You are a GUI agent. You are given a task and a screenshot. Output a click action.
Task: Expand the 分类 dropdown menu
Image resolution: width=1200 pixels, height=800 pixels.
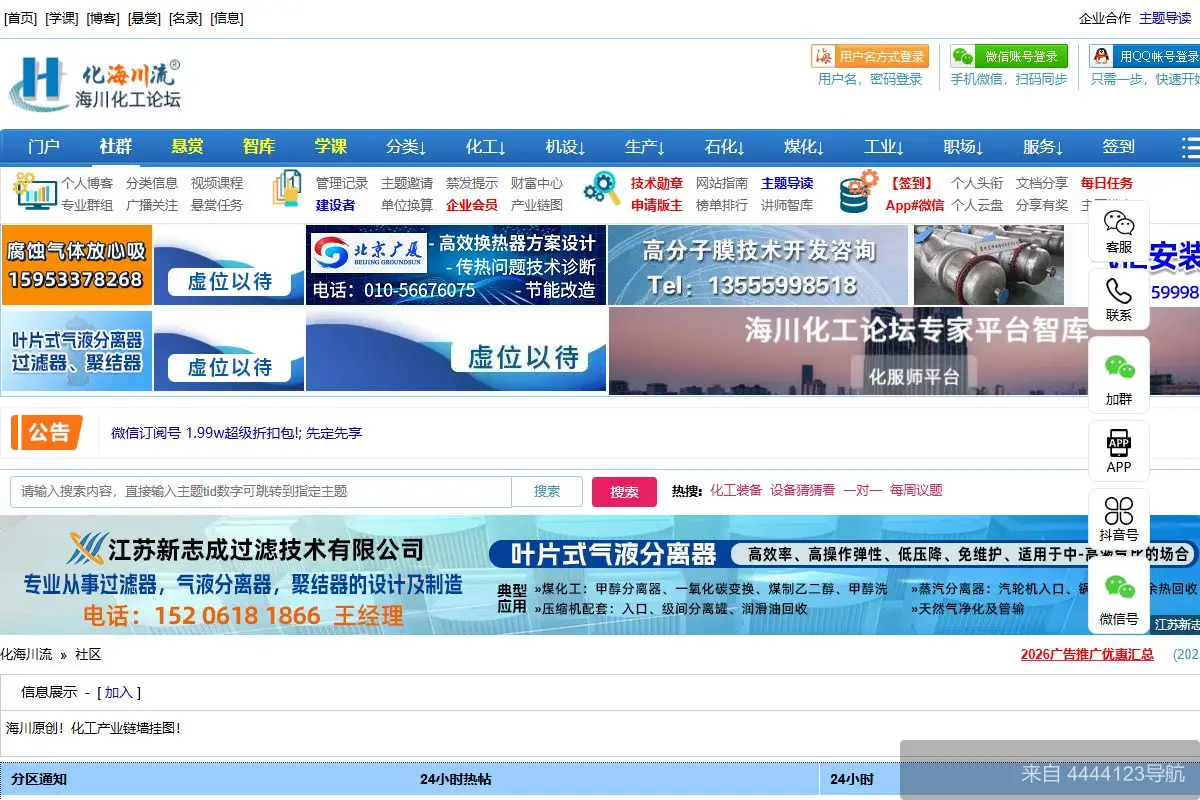[404, 146]
